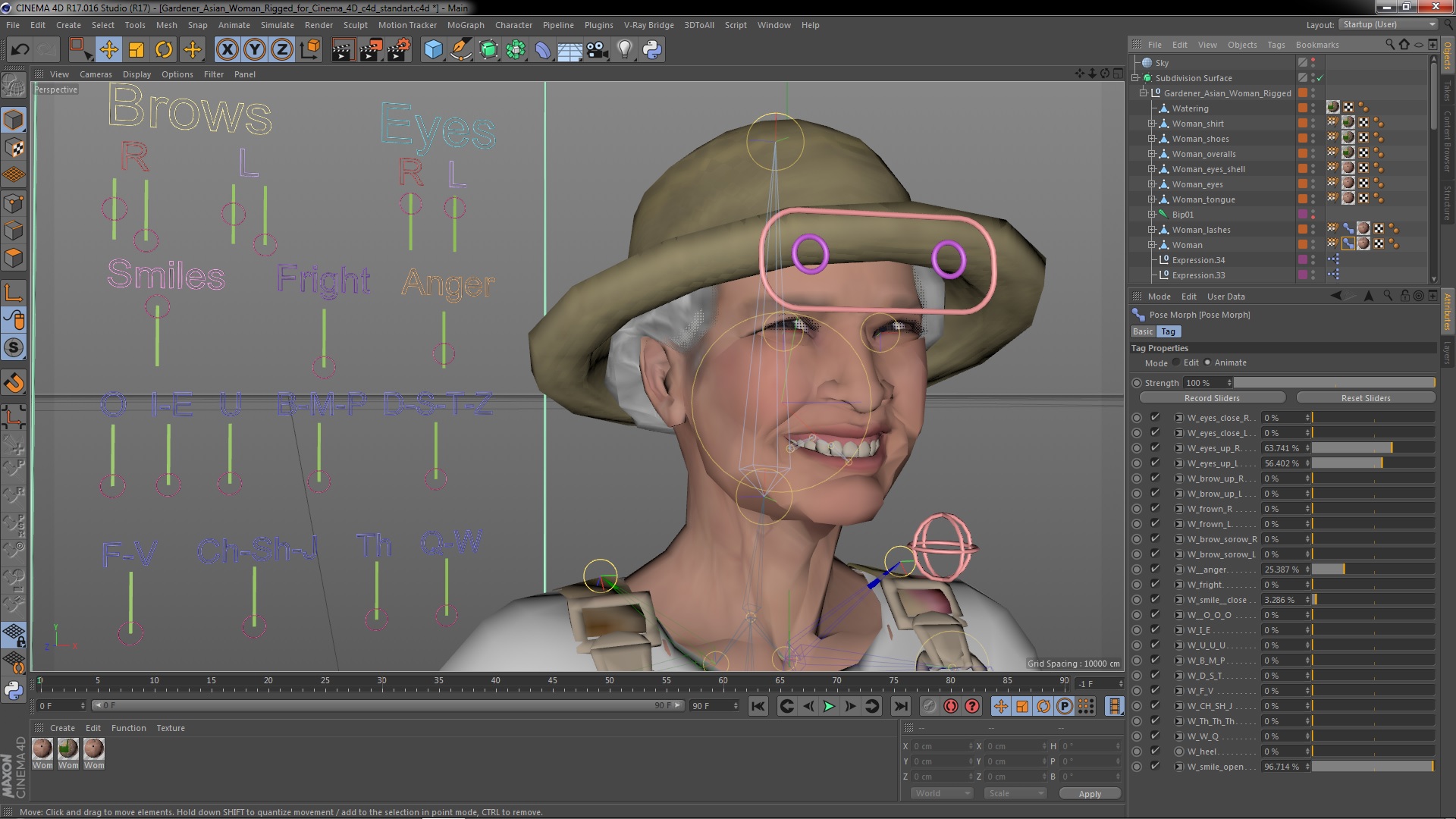1456x819 pixels.
Task: Click the Floor environment icon
Action: point(570,50)
